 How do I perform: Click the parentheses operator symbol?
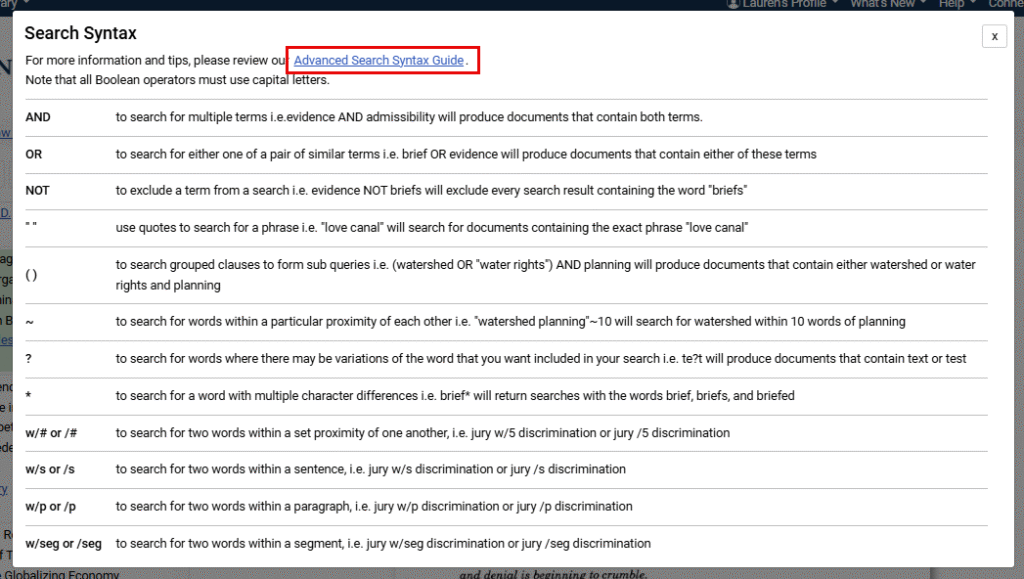pos(31,275)
